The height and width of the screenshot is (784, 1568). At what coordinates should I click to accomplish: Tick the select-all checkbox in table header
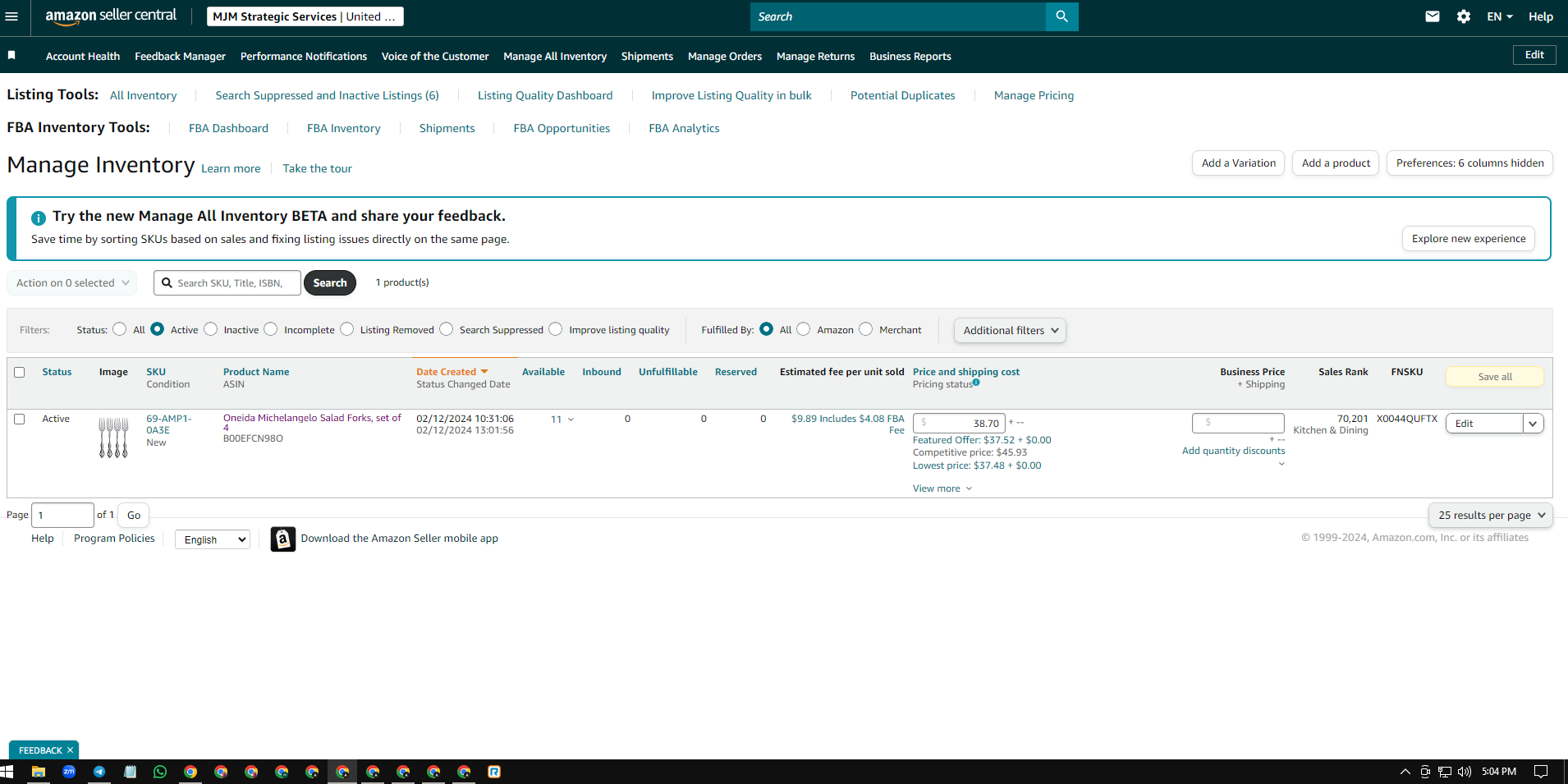[x=20, y=372]
